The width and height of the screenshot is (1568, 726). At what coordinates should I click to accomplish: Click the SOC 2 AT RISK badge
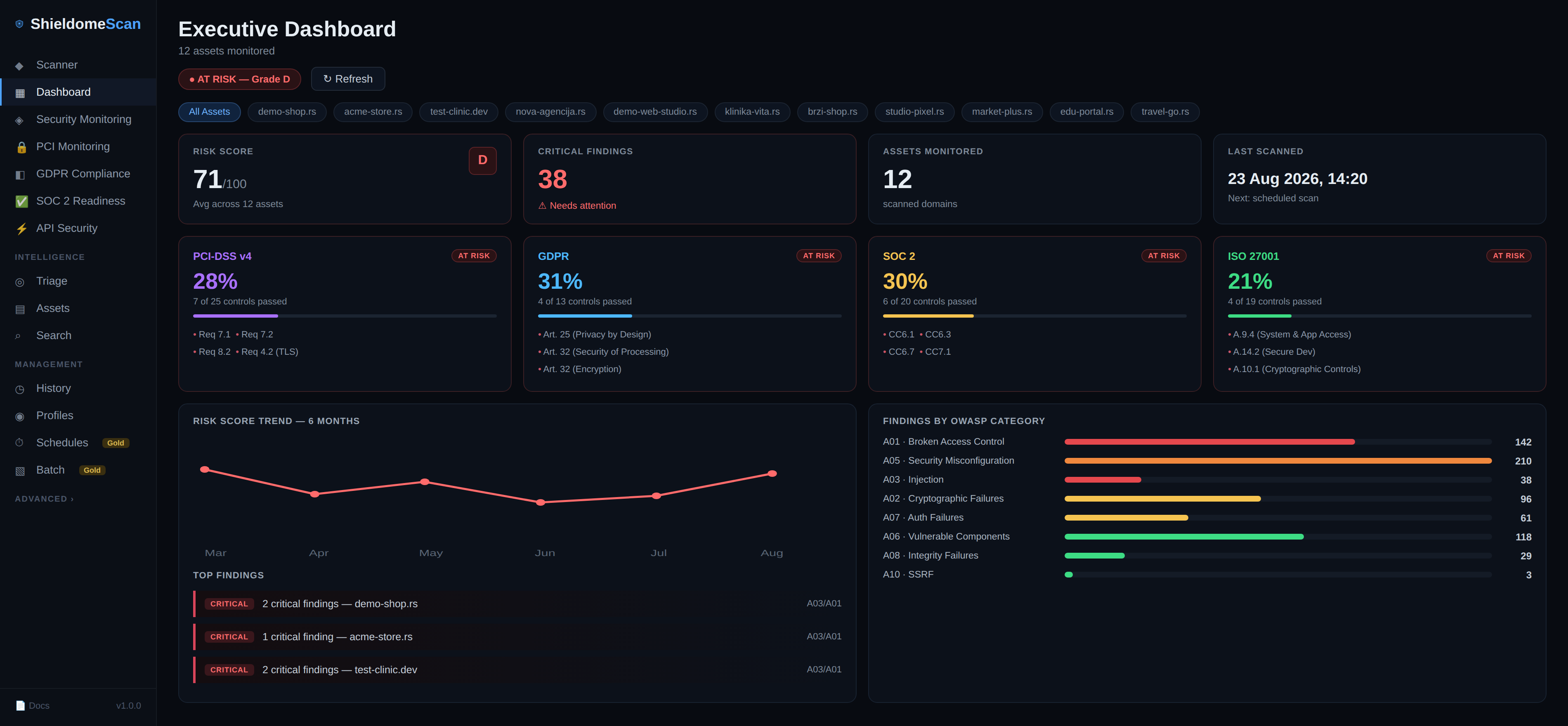tap(1163, 256)
